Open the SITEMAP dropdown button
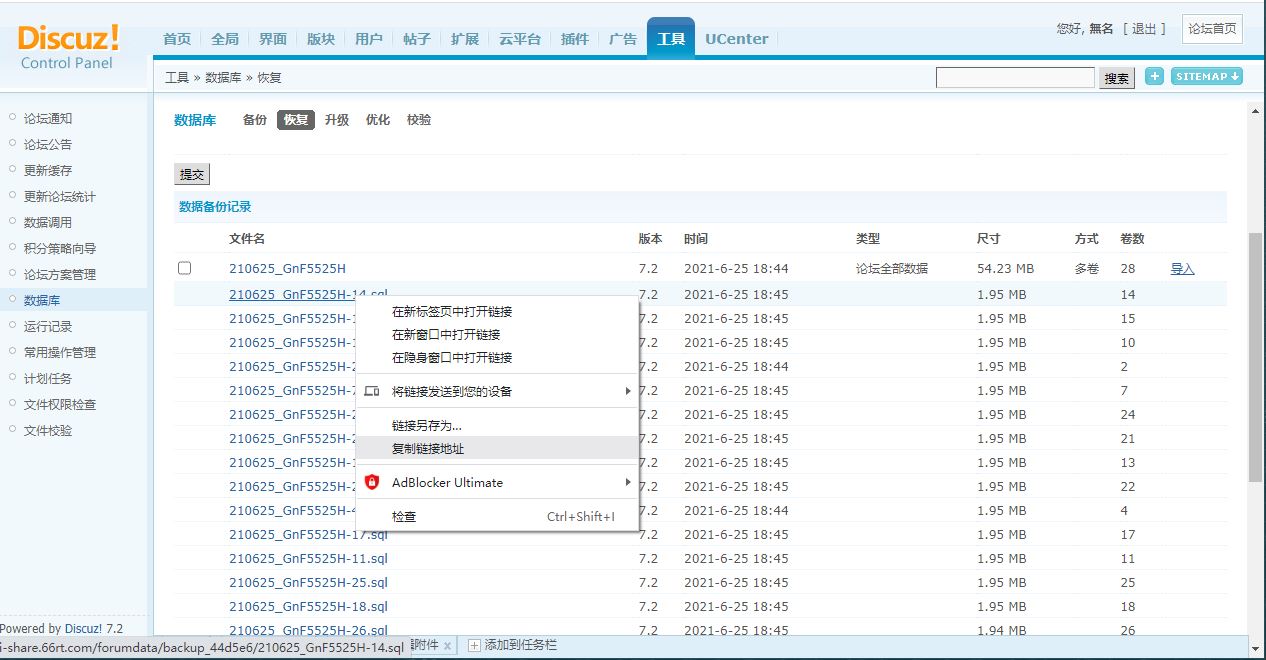Viewport: 1266px width, 660px height. click(x=1207, y=76)
